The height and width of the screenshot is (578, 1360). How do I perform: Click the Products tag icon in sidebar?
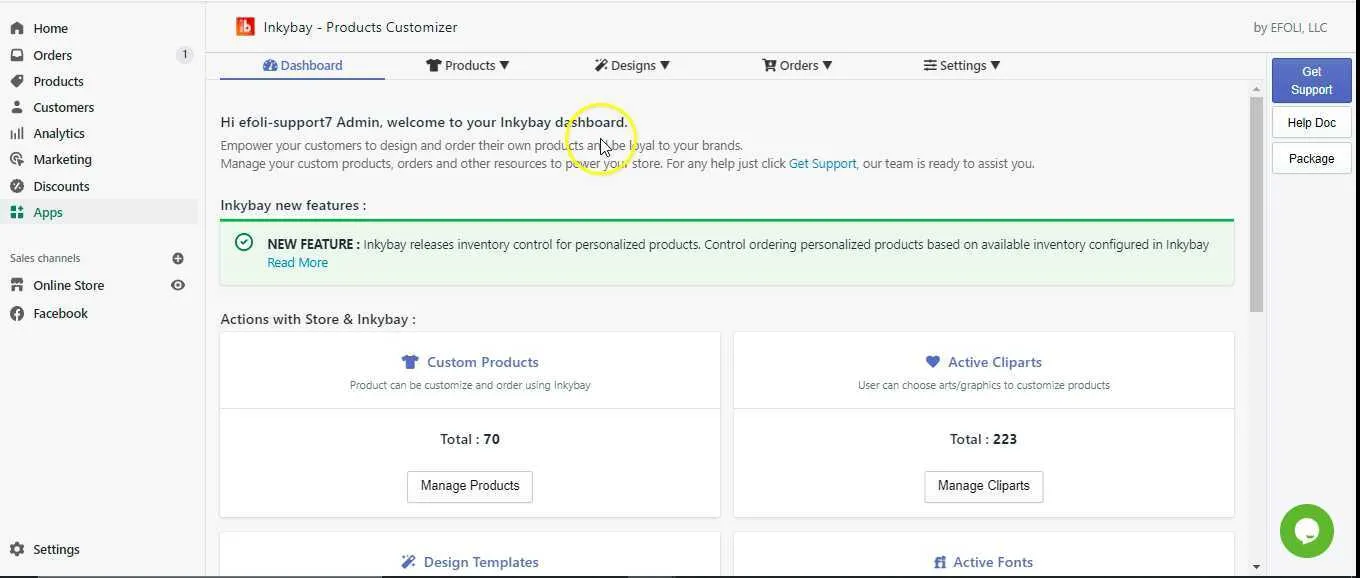[x=17, y=81]
